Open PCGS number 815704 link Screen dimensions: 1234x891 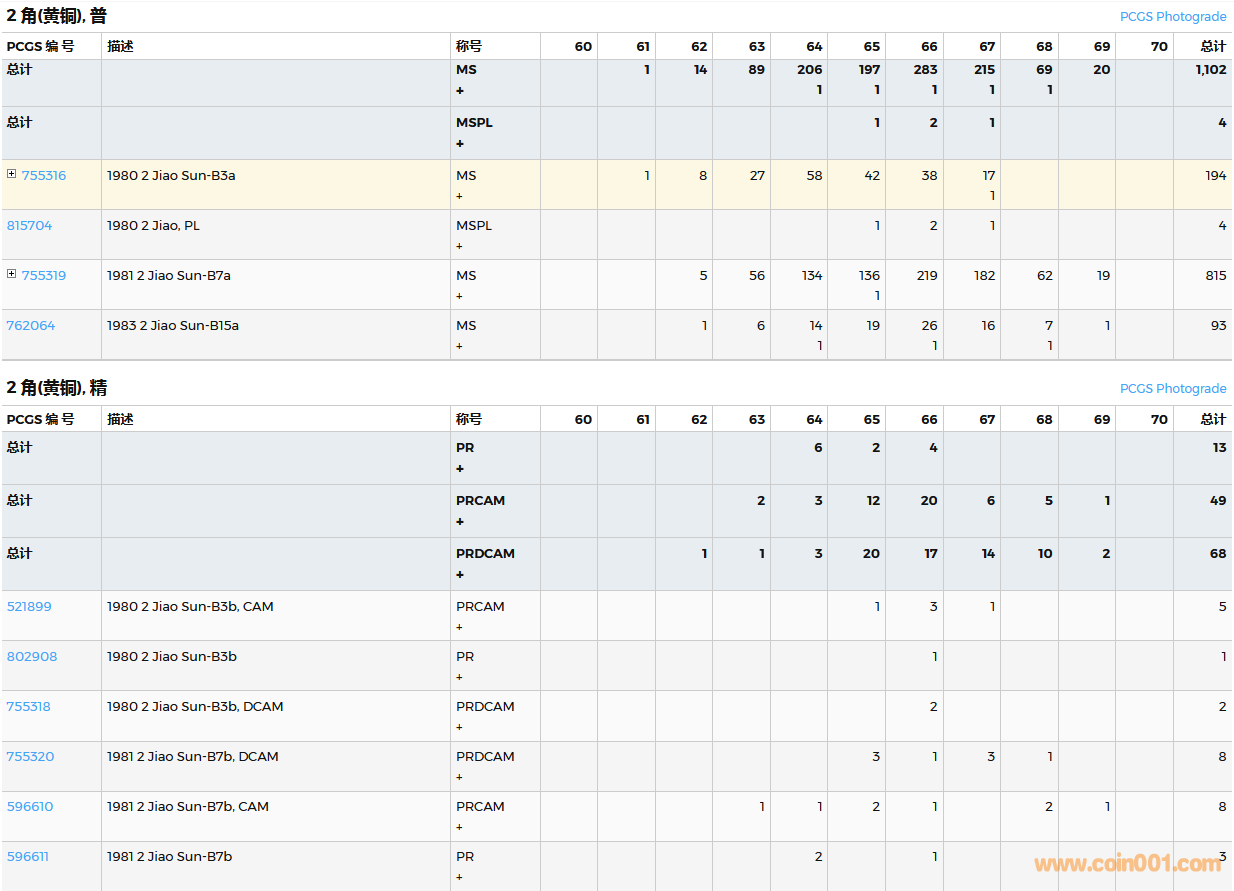[29, 226]
